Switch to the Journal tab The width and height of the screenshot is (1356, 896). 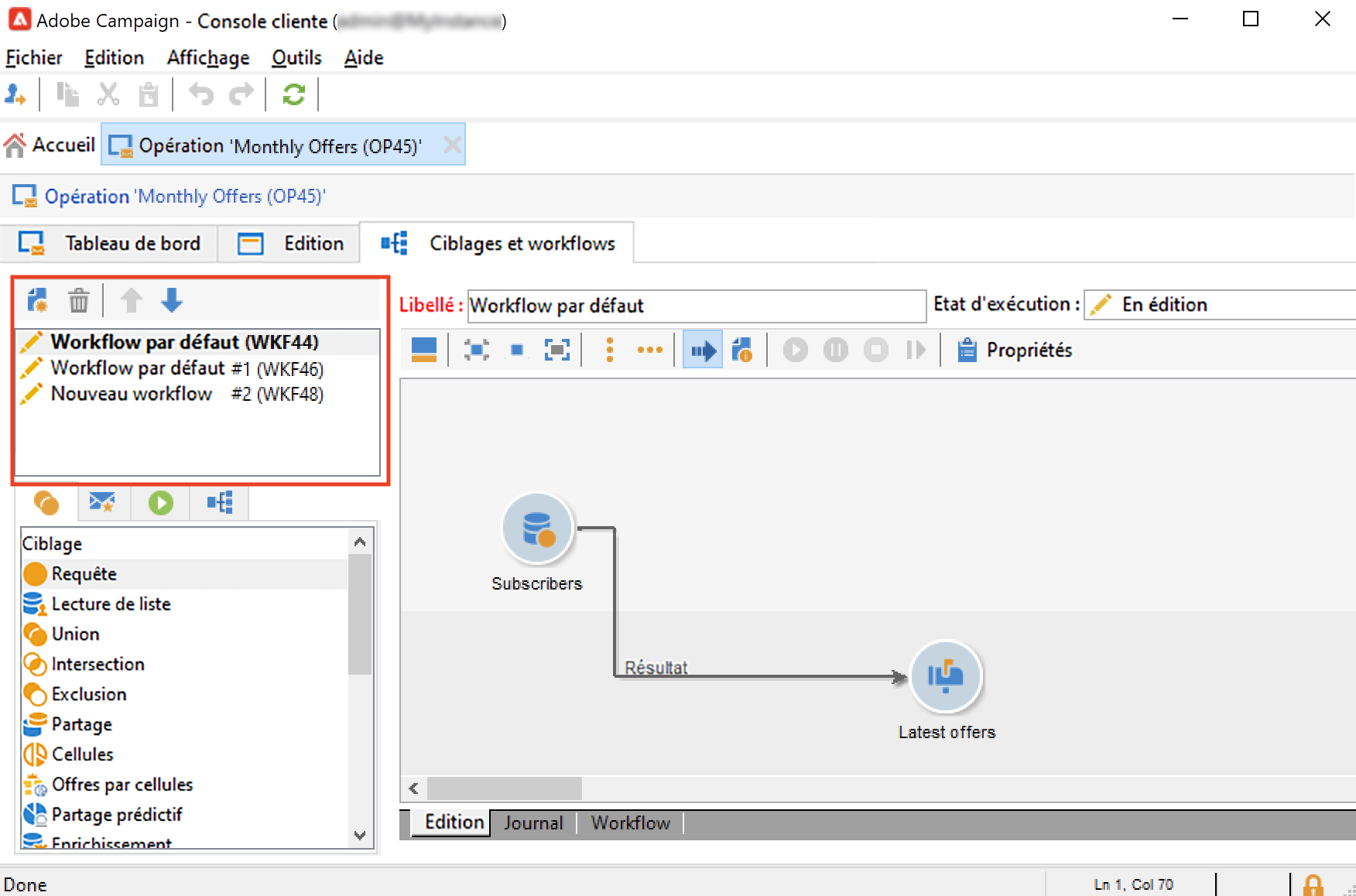[533, 823]
